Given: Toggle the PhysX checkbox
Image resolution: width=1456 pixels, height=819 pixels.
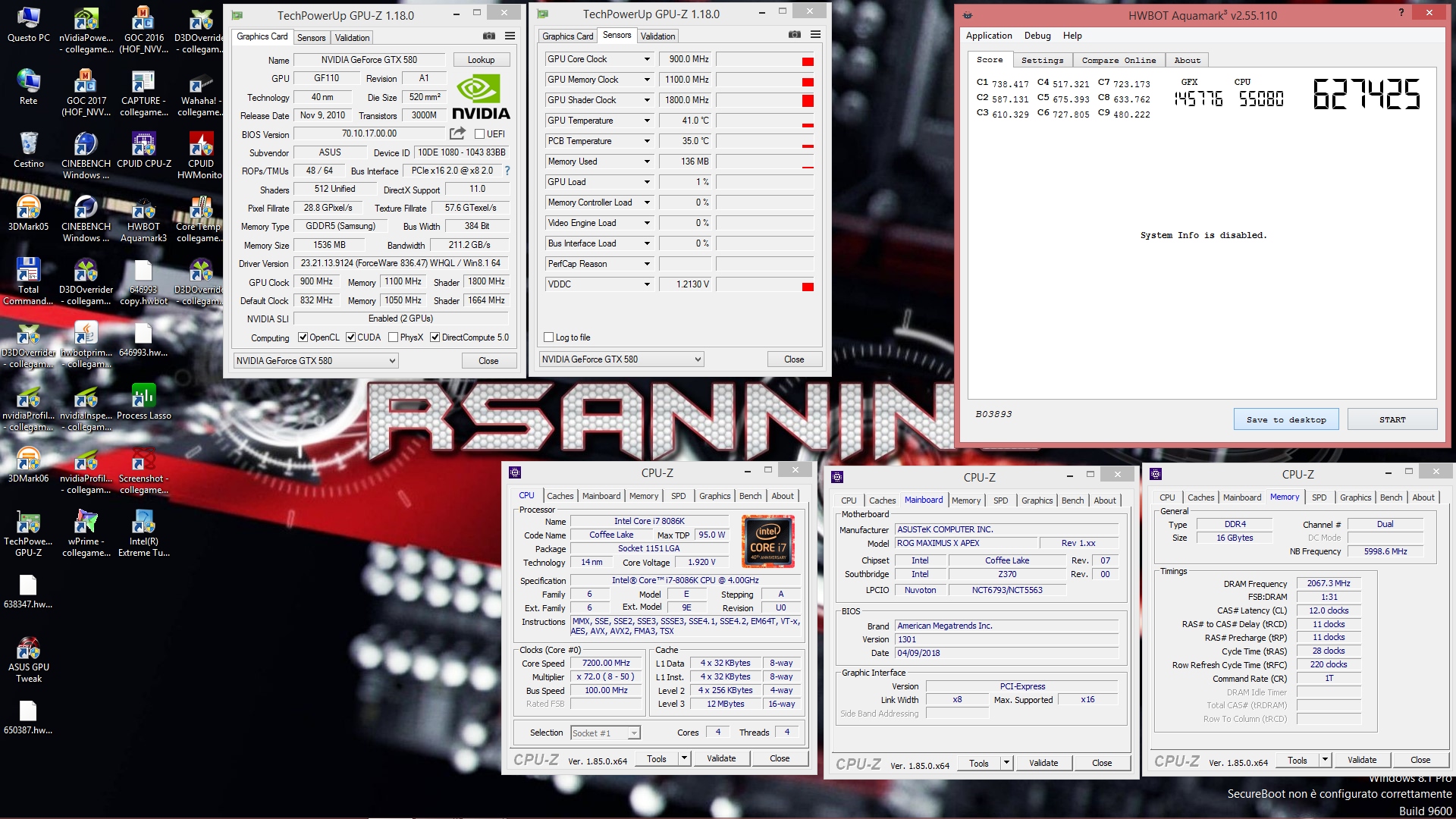Looking at the screenshot, I should tap(393, 337).
